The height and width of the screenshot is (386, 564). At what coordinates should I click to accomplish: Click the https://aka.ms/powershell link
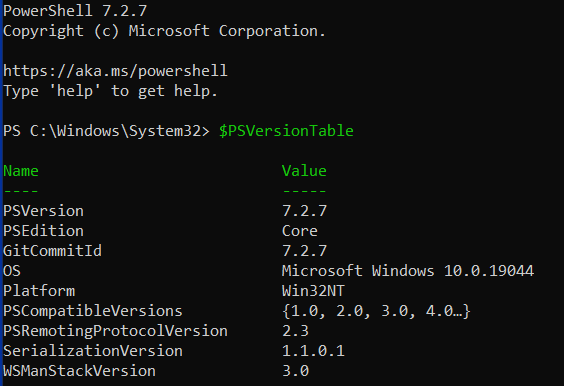coord(115,71)
